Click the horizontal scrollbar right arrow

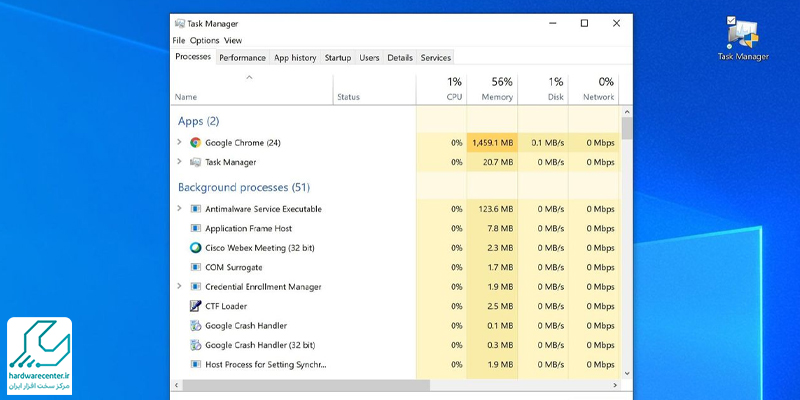tap(615, 385)
